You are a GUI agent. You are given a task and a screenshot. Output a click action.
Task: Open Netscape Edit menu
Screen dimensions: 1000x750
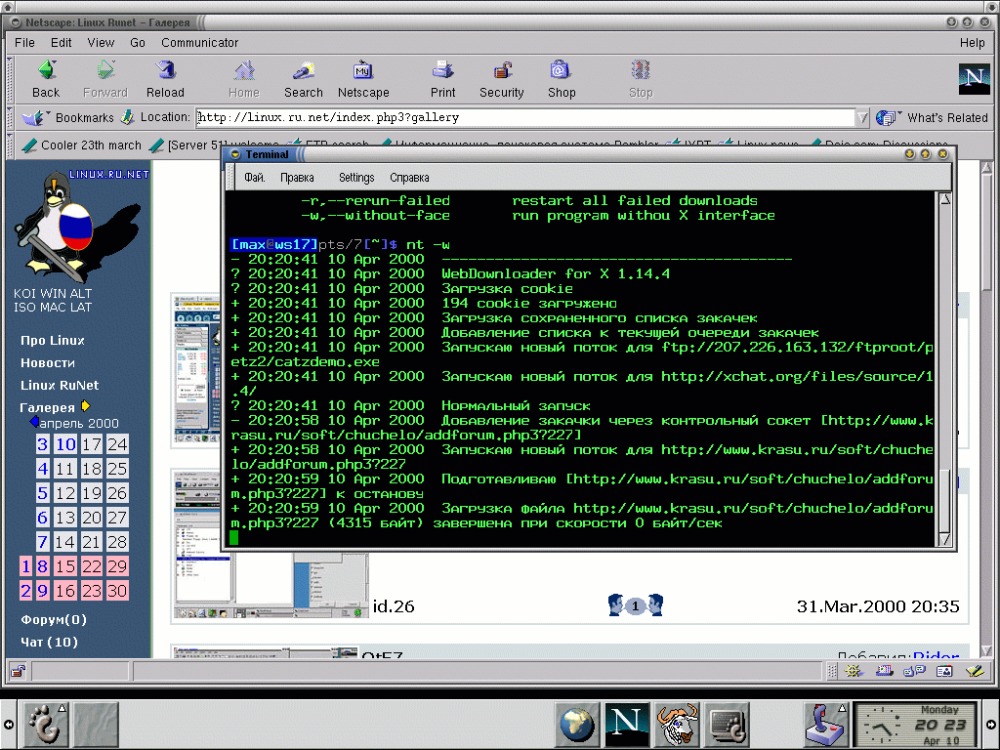tap(61, 43)
